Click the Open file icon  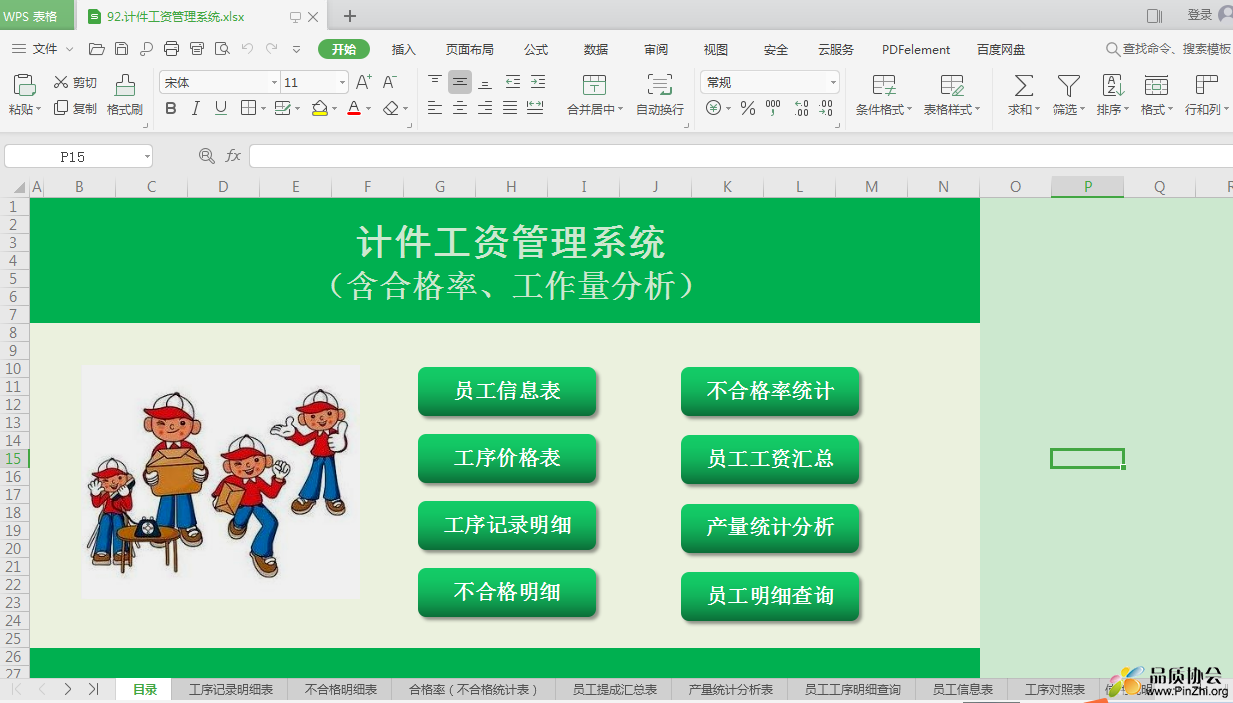[x=97, y=49]
